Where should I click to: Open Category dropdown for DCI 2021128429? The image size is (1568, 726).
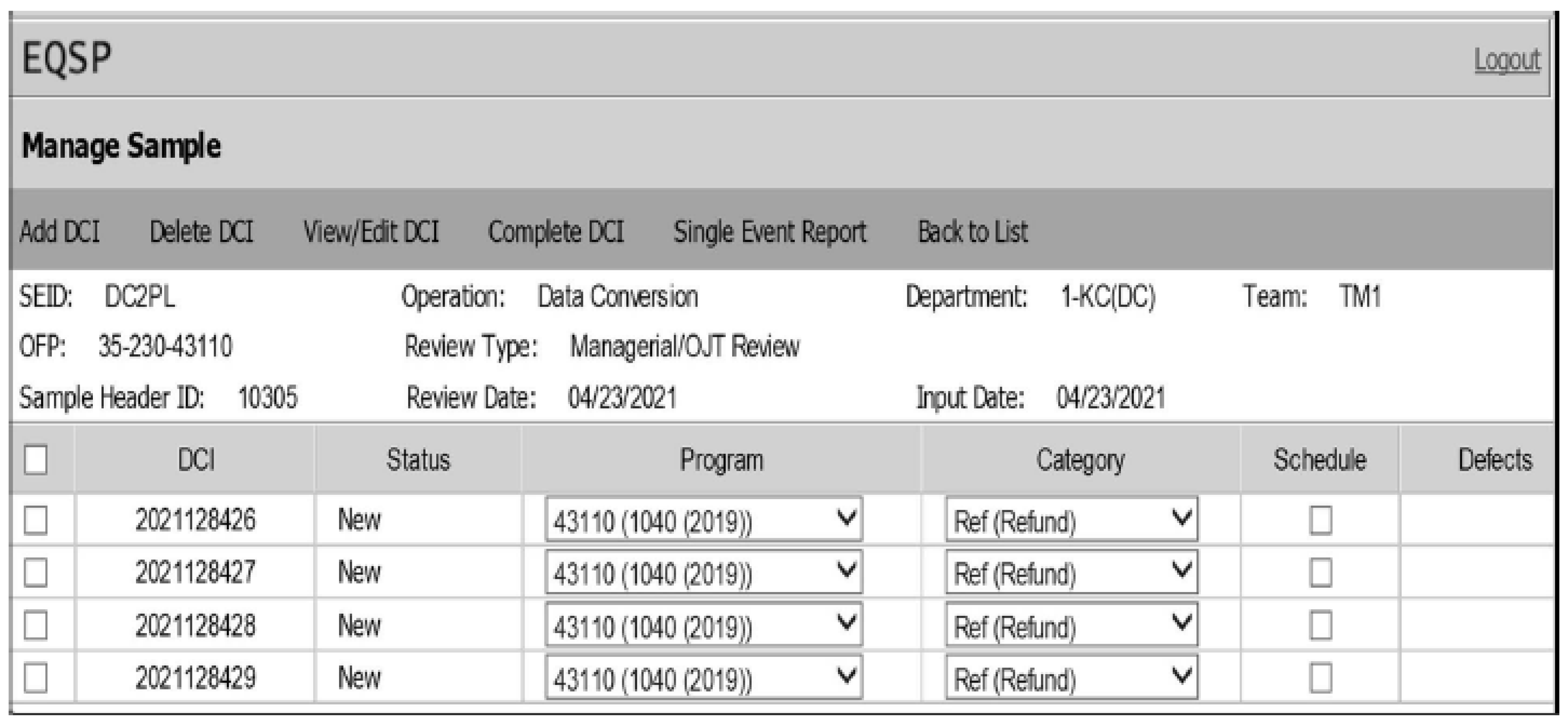tap(1071, 677)
